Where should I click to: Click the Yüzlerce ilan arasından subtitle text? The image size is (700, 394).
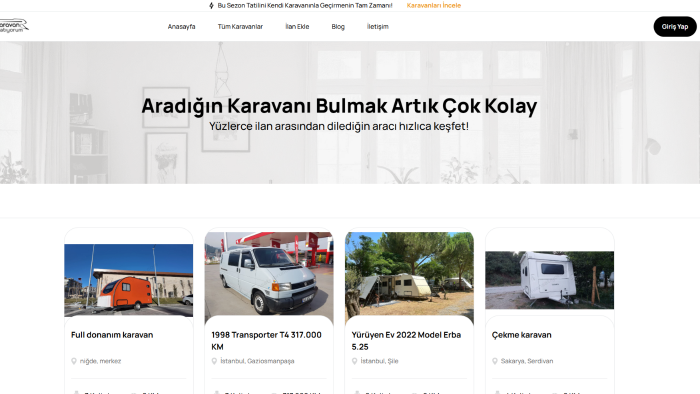tap(339, 126)
